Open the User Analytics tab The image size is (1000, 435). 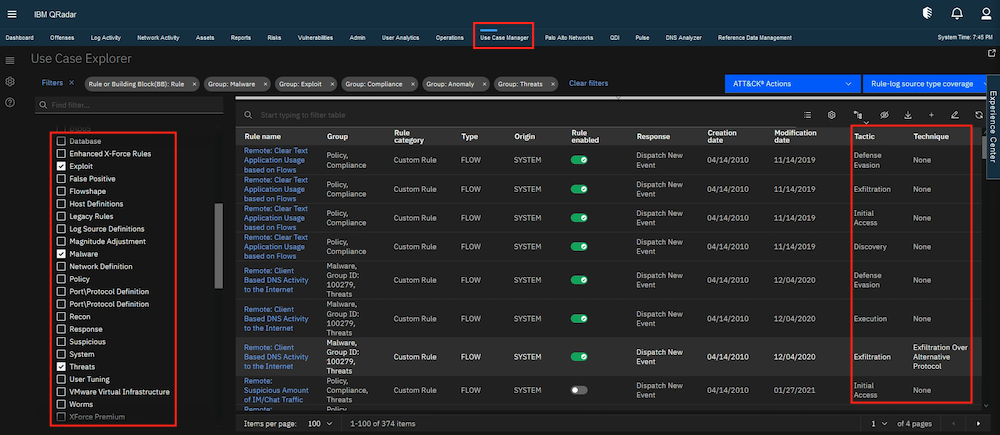(x=400, y=38)
